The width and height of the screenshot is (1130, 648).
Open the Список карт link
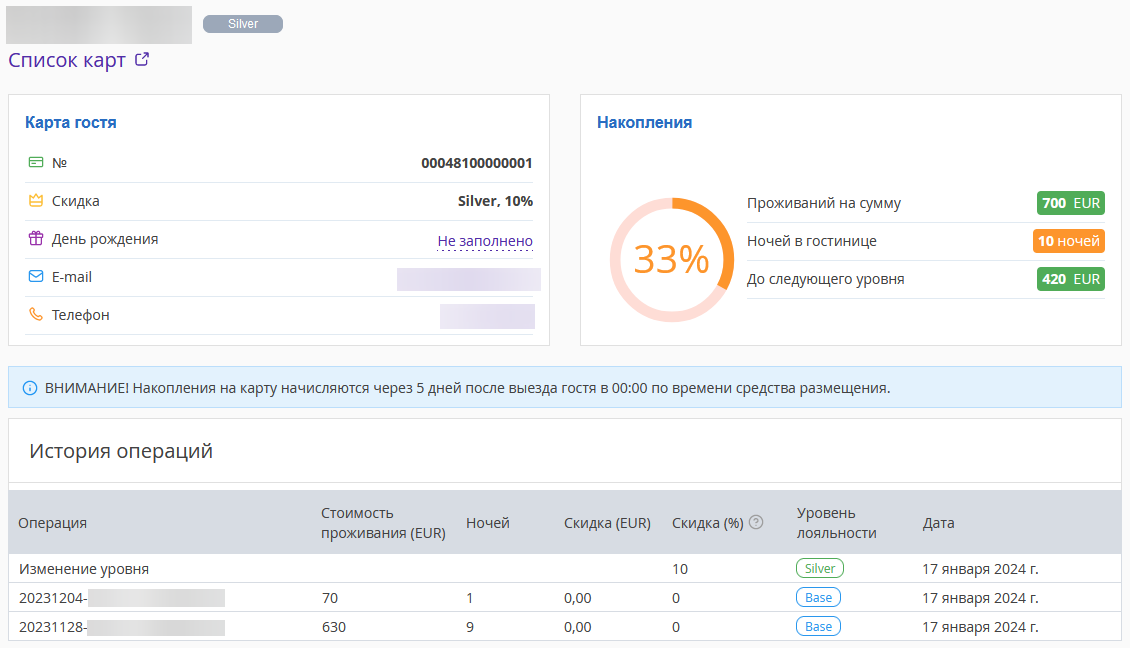coord(67,60)
